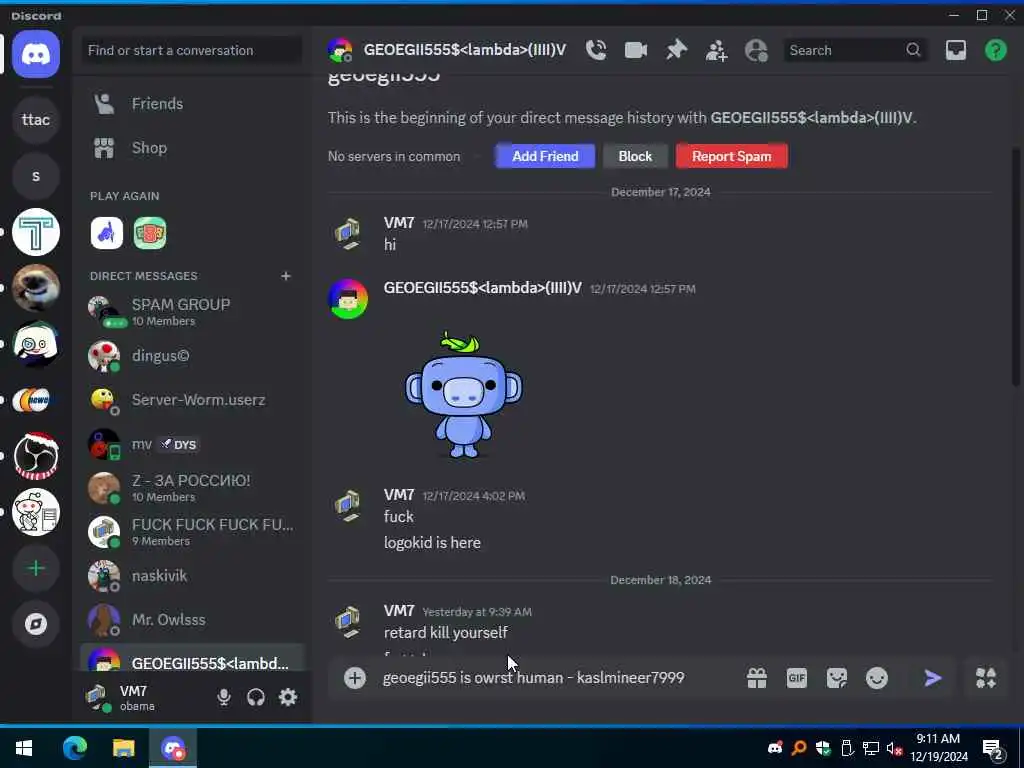Image resolution: width=1024 pixels, height=768 pixels.
Task: Click GEOEGII555 avatar next to sticker message
Action: 347,299
